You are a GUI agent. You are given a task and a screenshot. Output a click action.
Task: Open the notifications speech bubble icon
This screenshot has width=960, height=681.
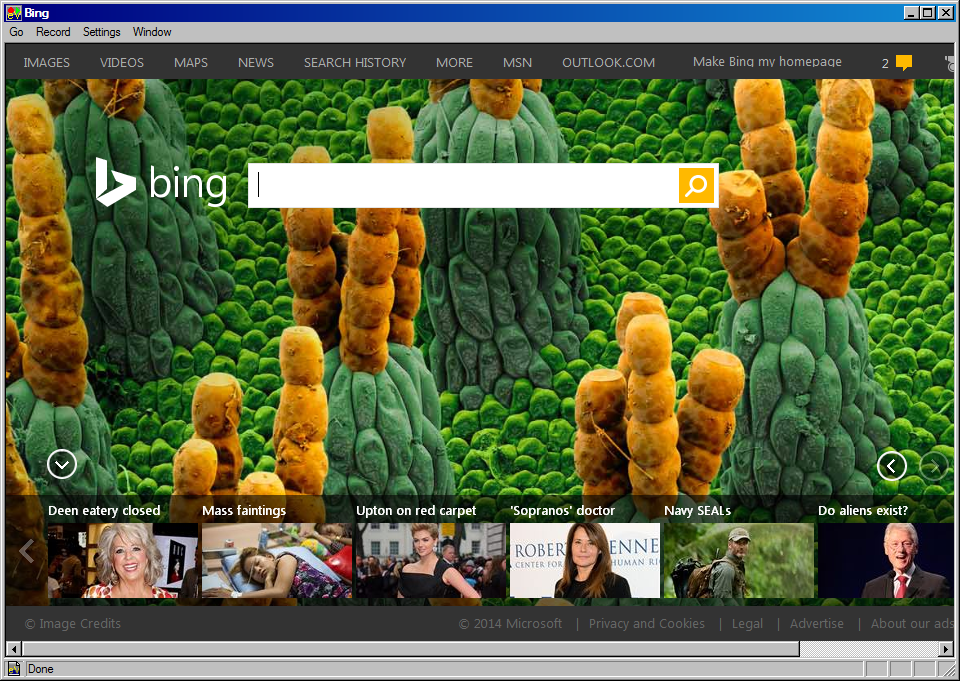[x=903, y=63]
